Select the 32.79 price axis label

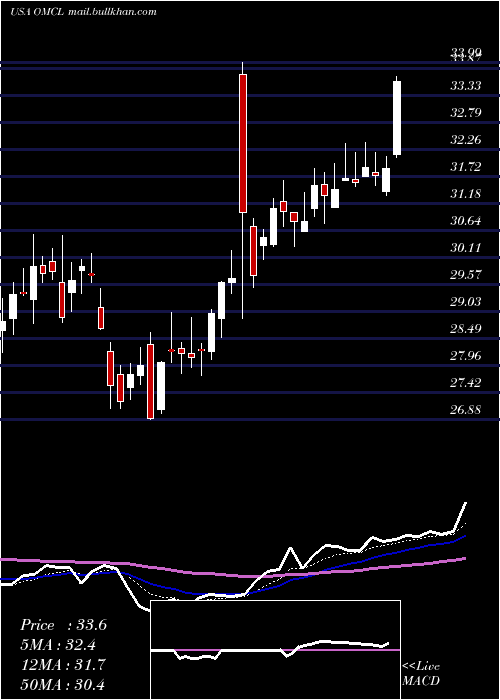pyautogui.click(x=466, y=112)
